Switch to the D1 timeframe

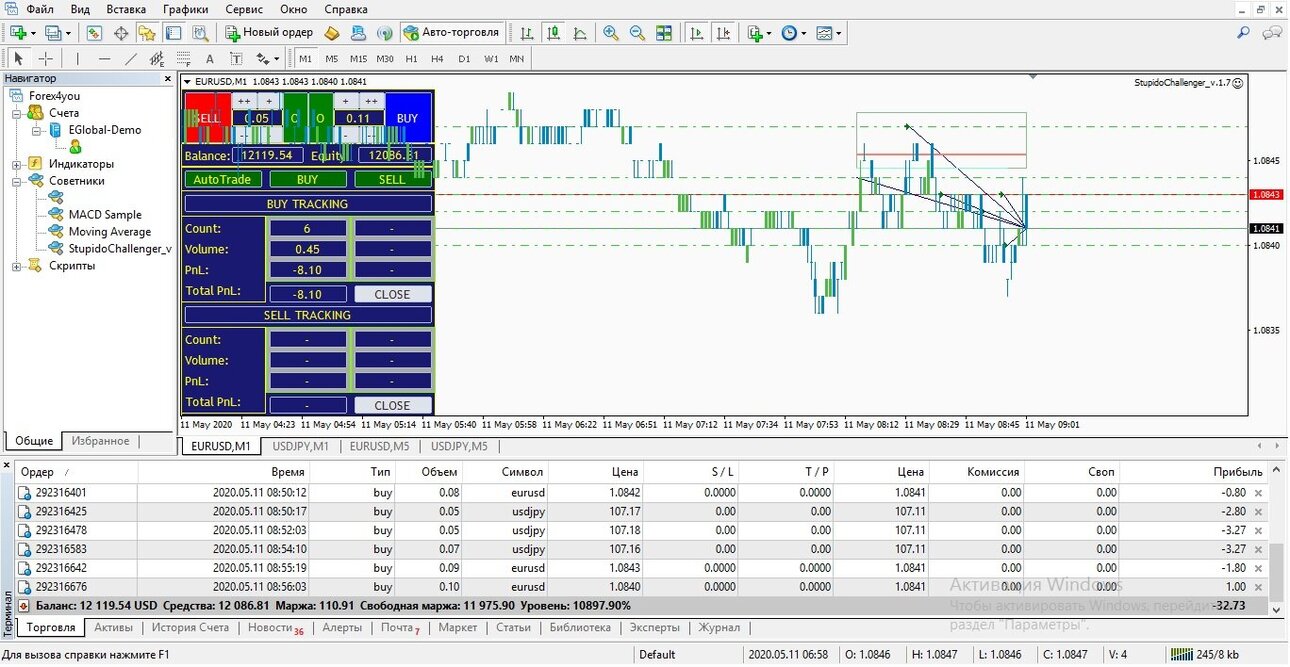coord(464,59)
